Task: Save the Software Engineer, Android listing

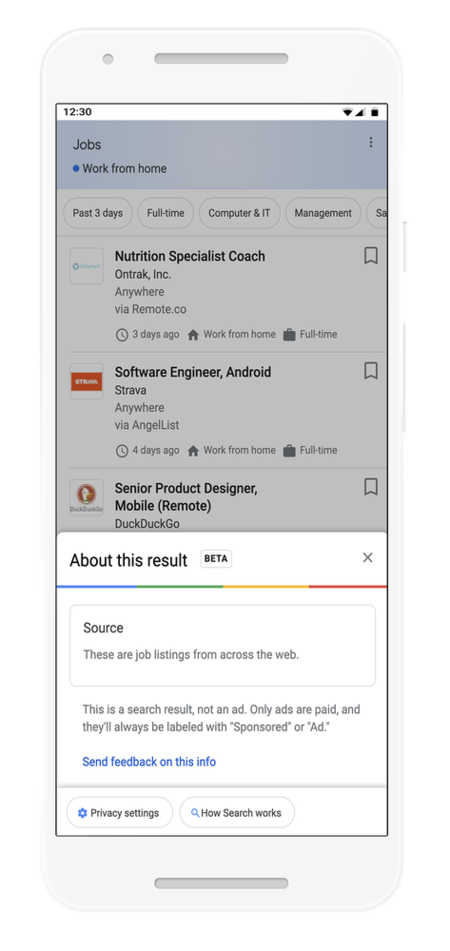Action: click(x=371, y=371)
